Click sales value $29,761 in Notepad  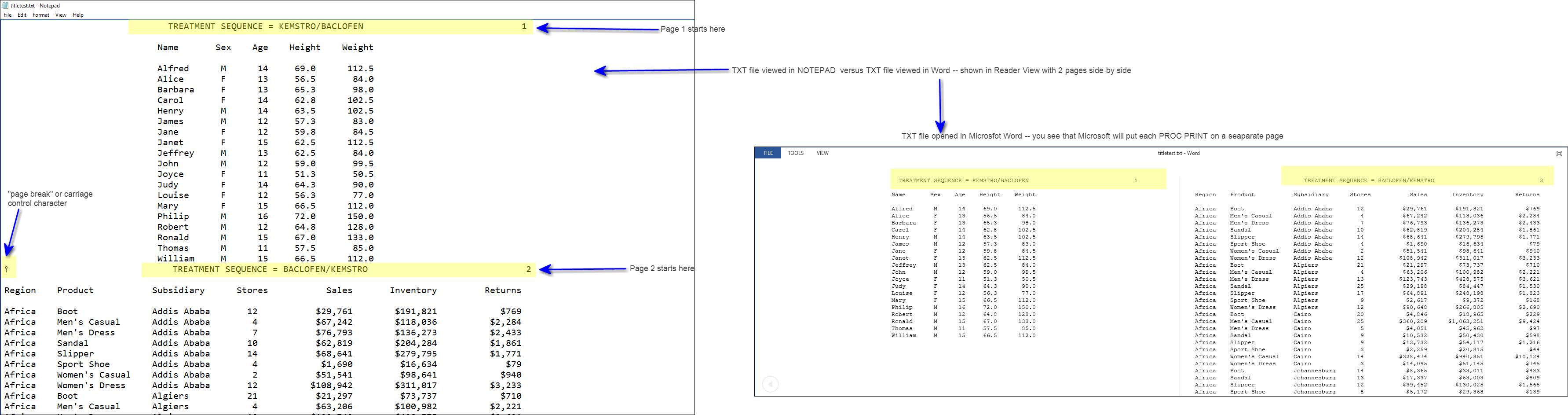(x=334, y=312)
